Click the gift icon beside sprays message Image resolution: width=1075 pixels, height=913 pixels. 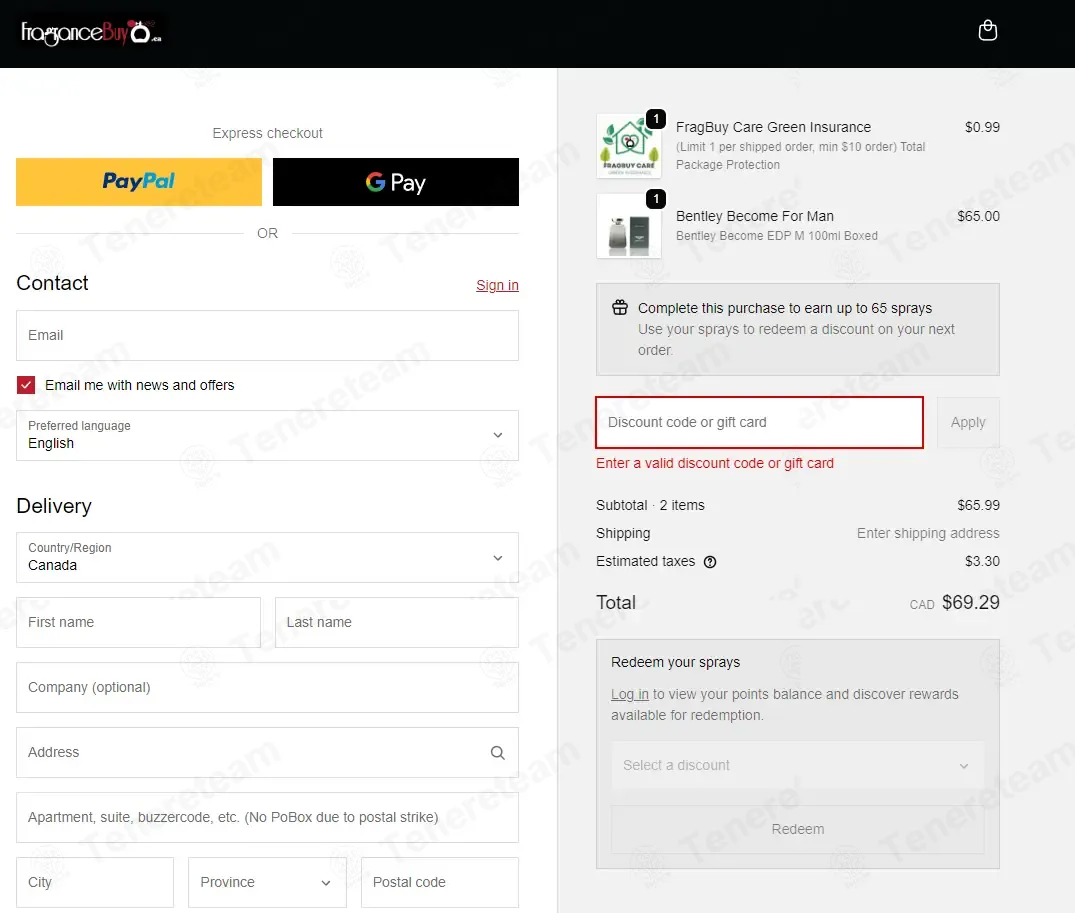coord(620,308)
